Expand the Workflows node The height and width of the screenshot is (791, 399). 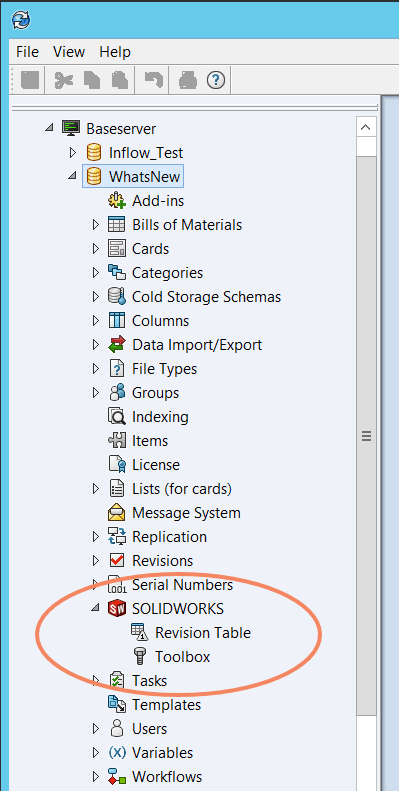(x=96, y=777)
